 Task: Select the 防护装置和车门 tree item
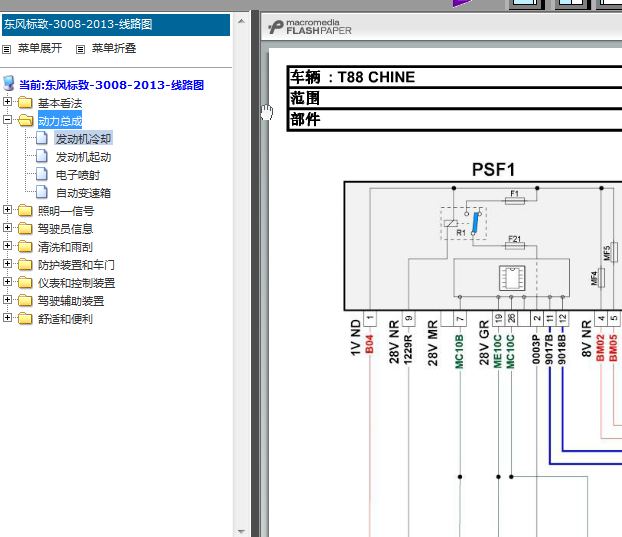tap(76, 265)
